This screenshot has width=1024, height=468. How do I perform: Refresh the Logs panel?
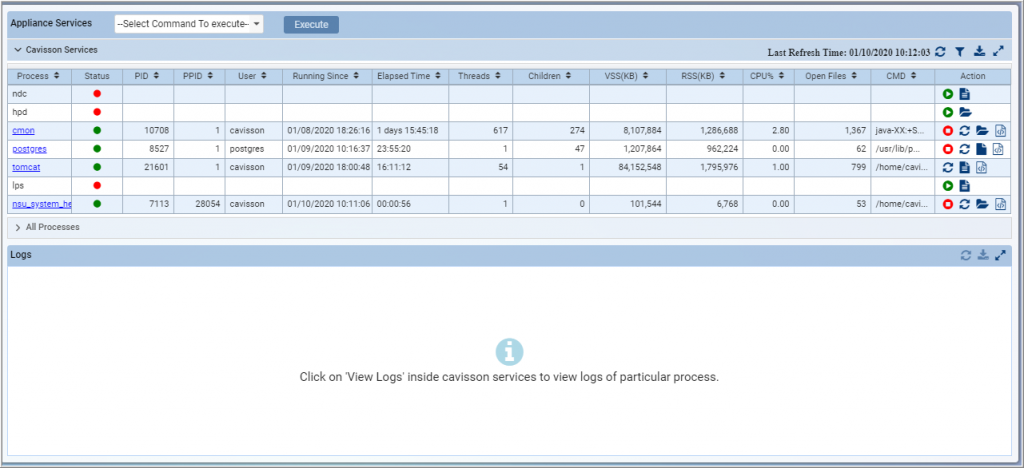tap(966, 255)
